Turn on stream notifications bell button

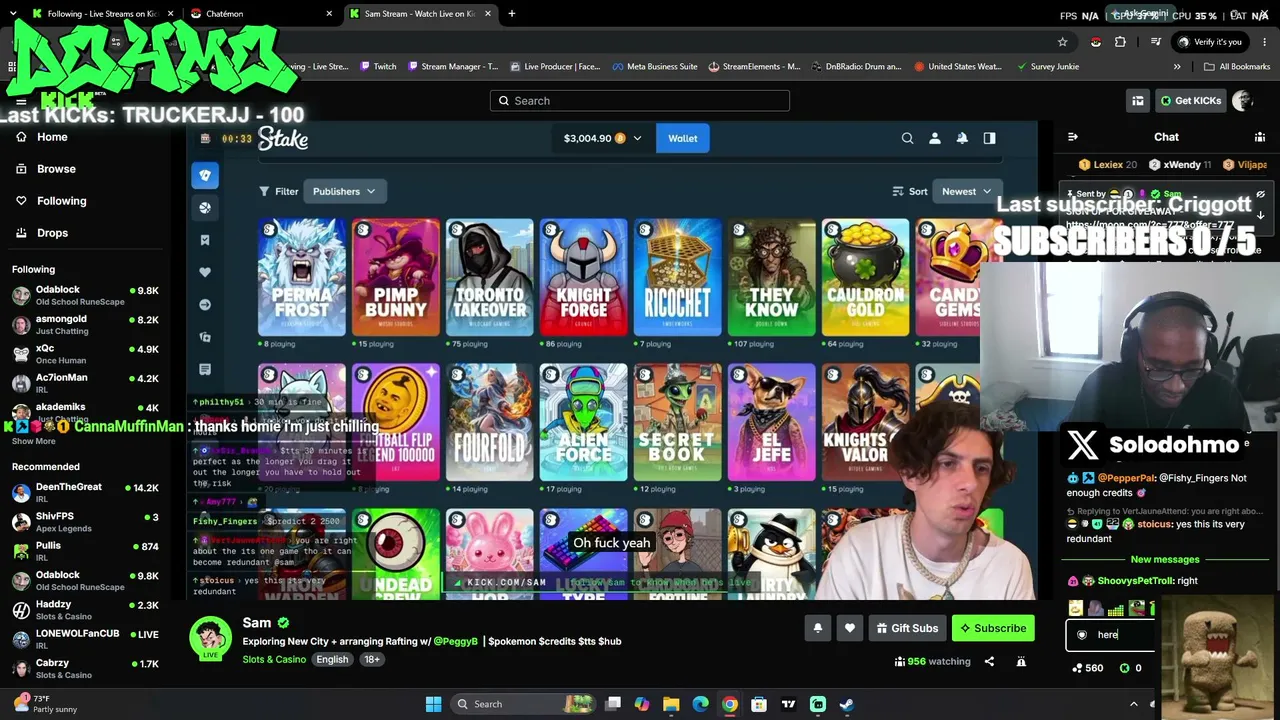(817, 628)
